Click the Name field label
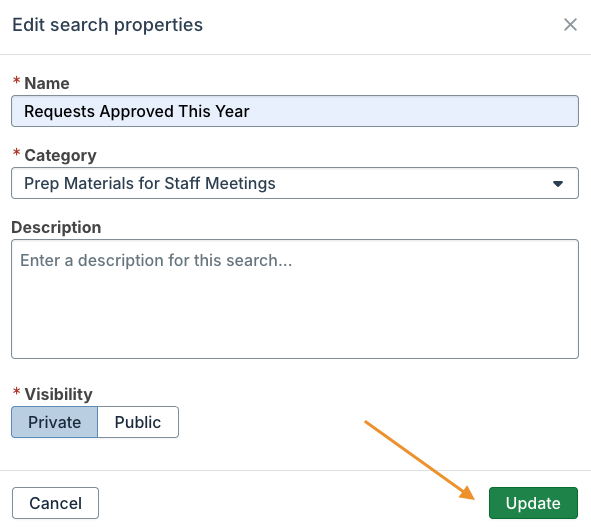591x528 pixels. pos(47,83)
